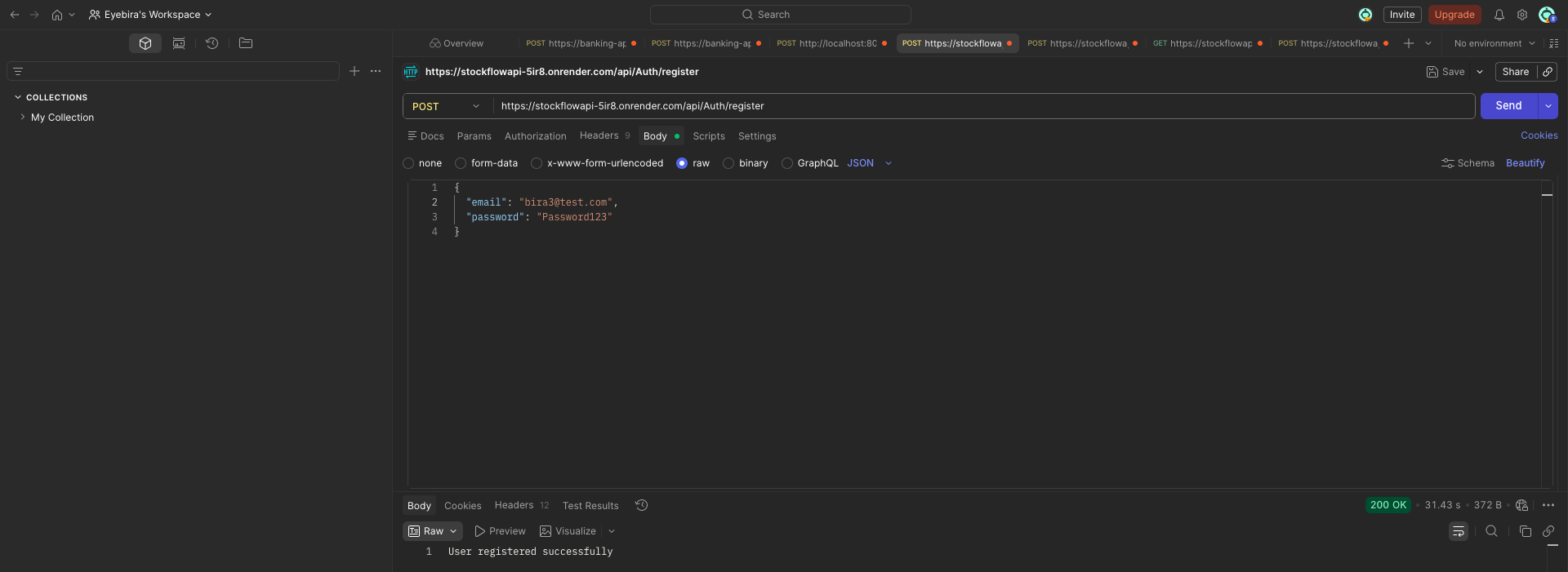Collapse the COLLECTIONS section

18,97
